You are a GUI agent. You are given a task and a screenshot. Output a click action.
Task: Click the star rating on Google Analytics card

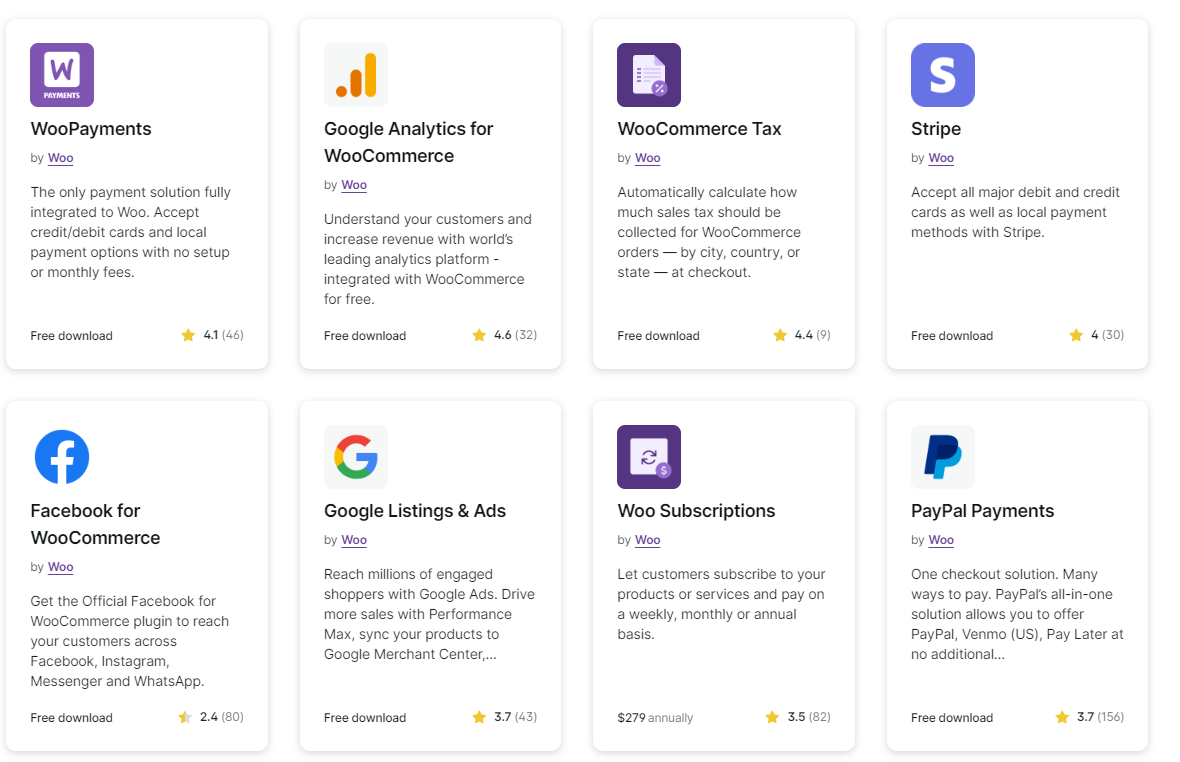coord(479,335)
